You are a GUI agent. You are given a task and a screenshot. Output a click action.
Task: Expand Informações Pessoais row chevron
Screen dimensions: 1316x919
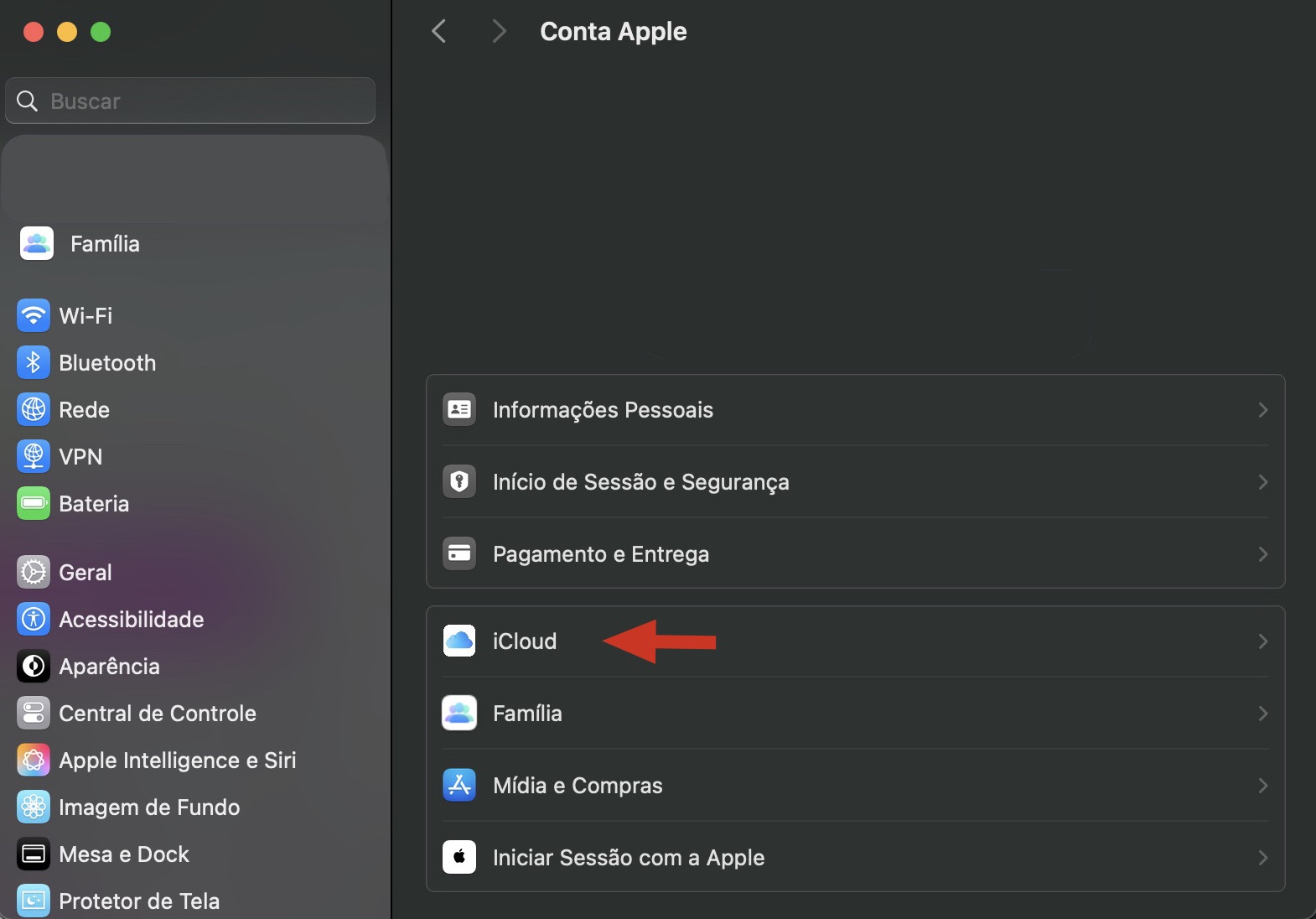click(1262, 409)
